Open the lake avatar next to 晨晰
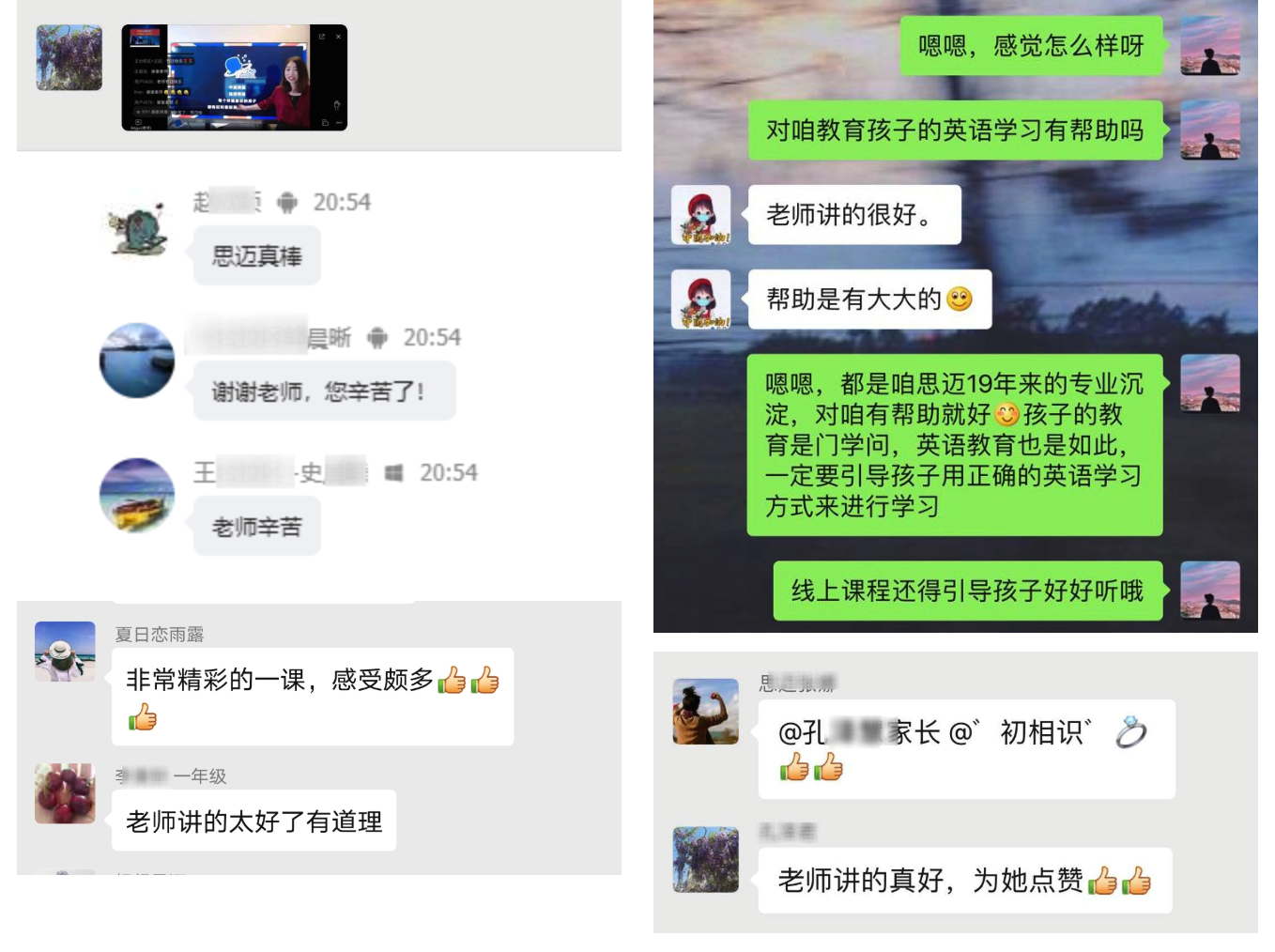Image resolution: width=1275 pixels, height=952 pixels. click(x=137, y=361)
